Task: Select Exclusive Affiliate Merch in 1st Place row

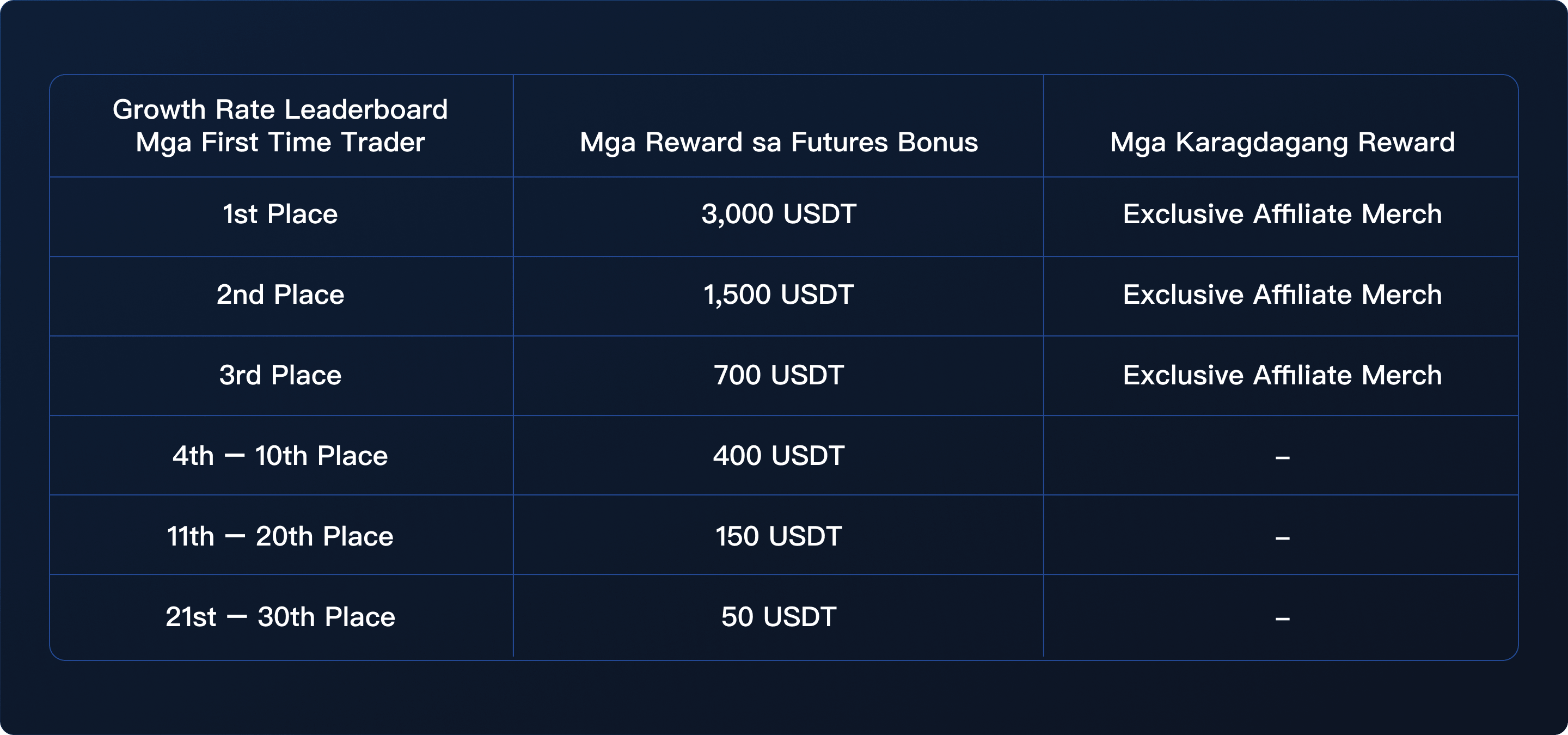Action: (x=1282, y=214)
